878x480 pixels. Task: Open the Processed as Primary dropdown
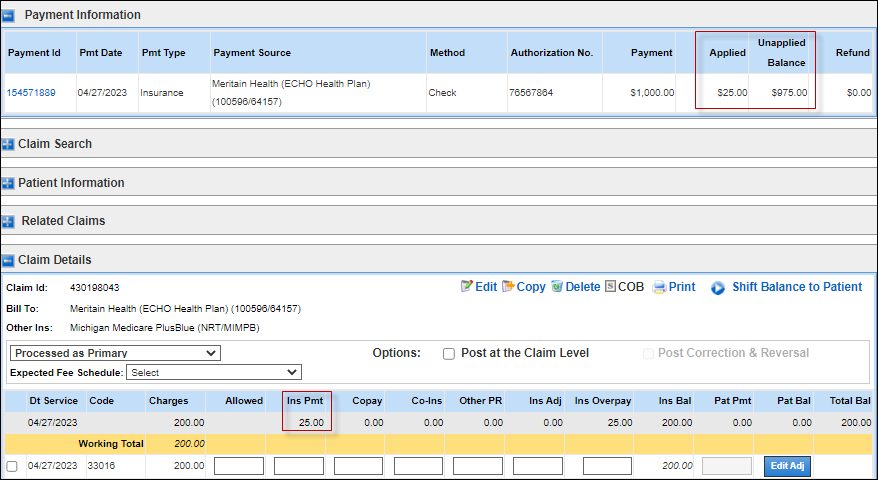point(115,353)
